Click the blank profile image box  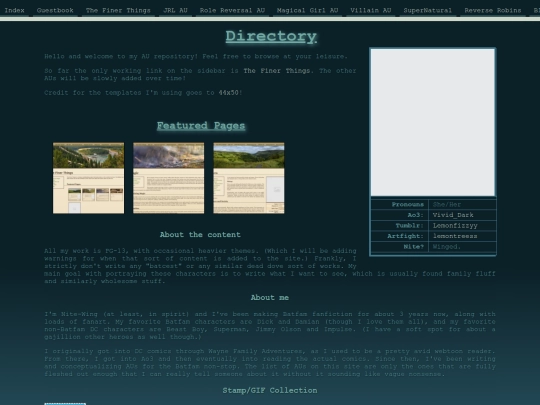[x=433, y=122]
